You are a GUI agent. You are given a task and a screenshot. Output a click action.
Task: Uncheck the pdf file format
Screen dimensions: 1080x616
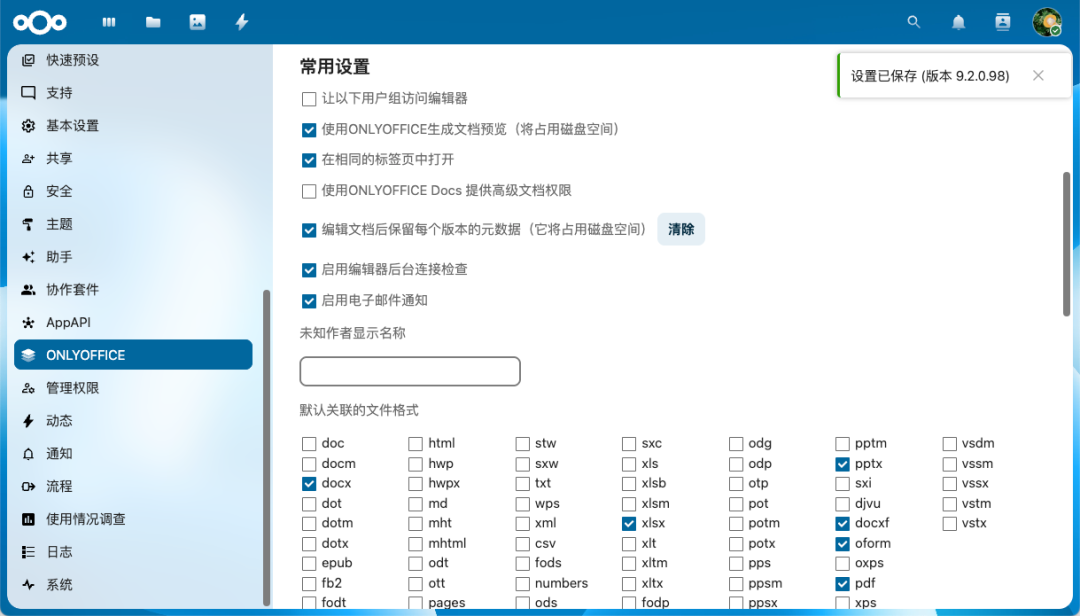tap(842, 583)
